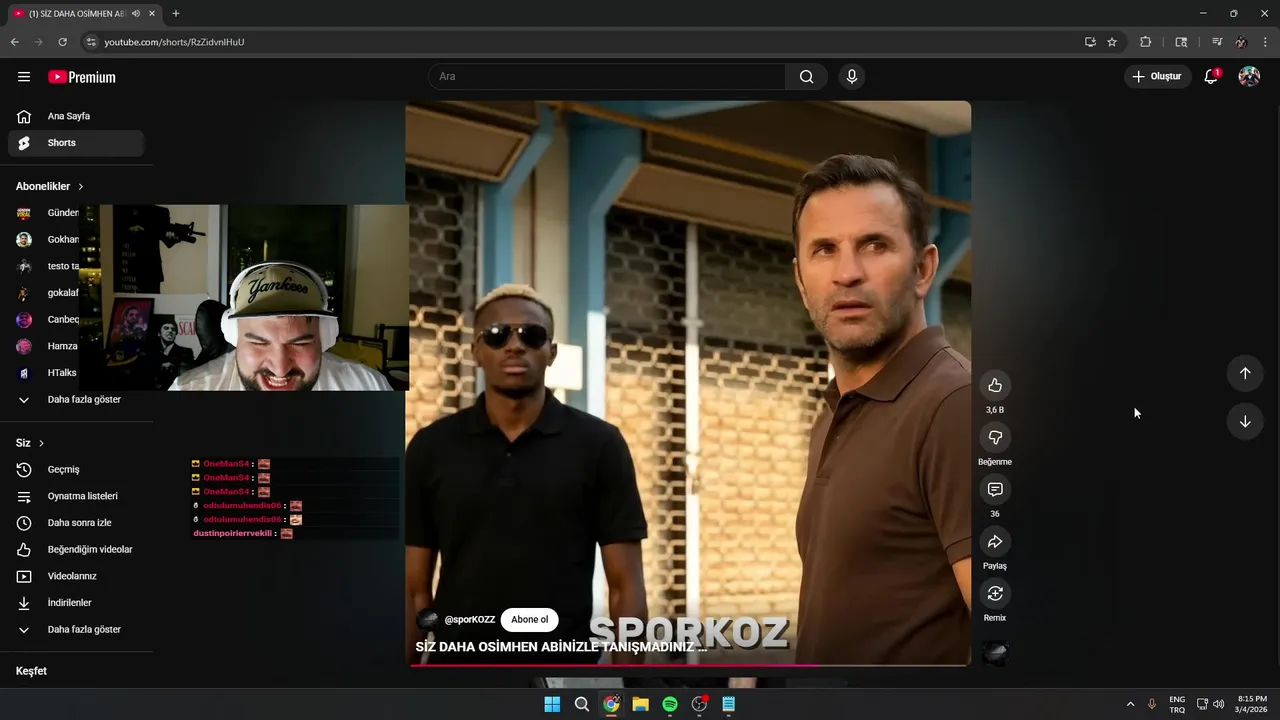Go to Ana Sayfa in sidebar
Image resolution: width=1280 pixels, height=720 pixels.
pyautogui.click(x=76, y=116)
